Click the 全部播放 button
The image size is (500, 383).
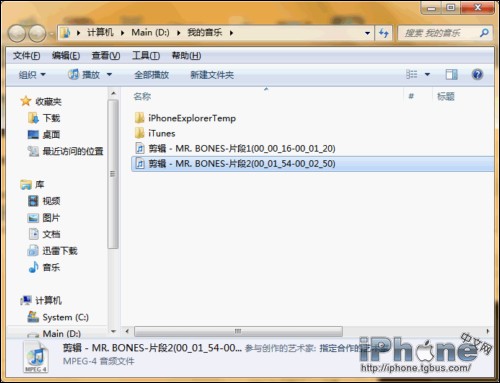(x=152, y=75)
